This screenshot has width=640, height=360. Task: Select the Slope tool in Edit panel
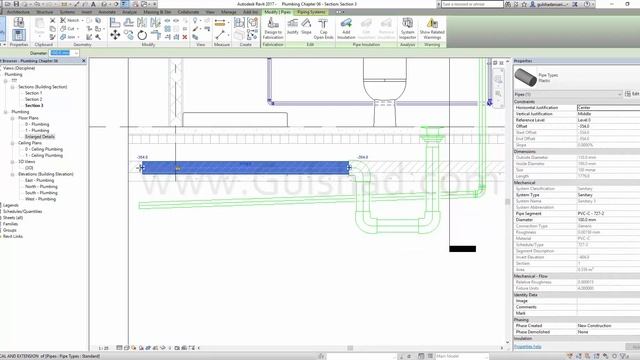click(x=306, y=27)
